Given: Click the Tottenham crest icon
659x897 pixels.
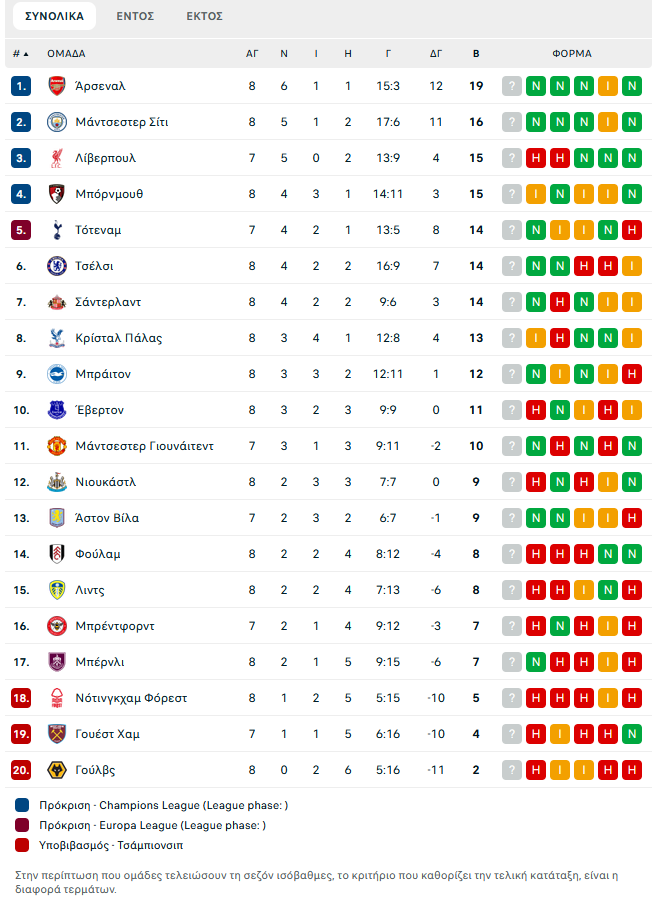Looking at the screenshot, I should pyautogui.click(x=56, y=230).
